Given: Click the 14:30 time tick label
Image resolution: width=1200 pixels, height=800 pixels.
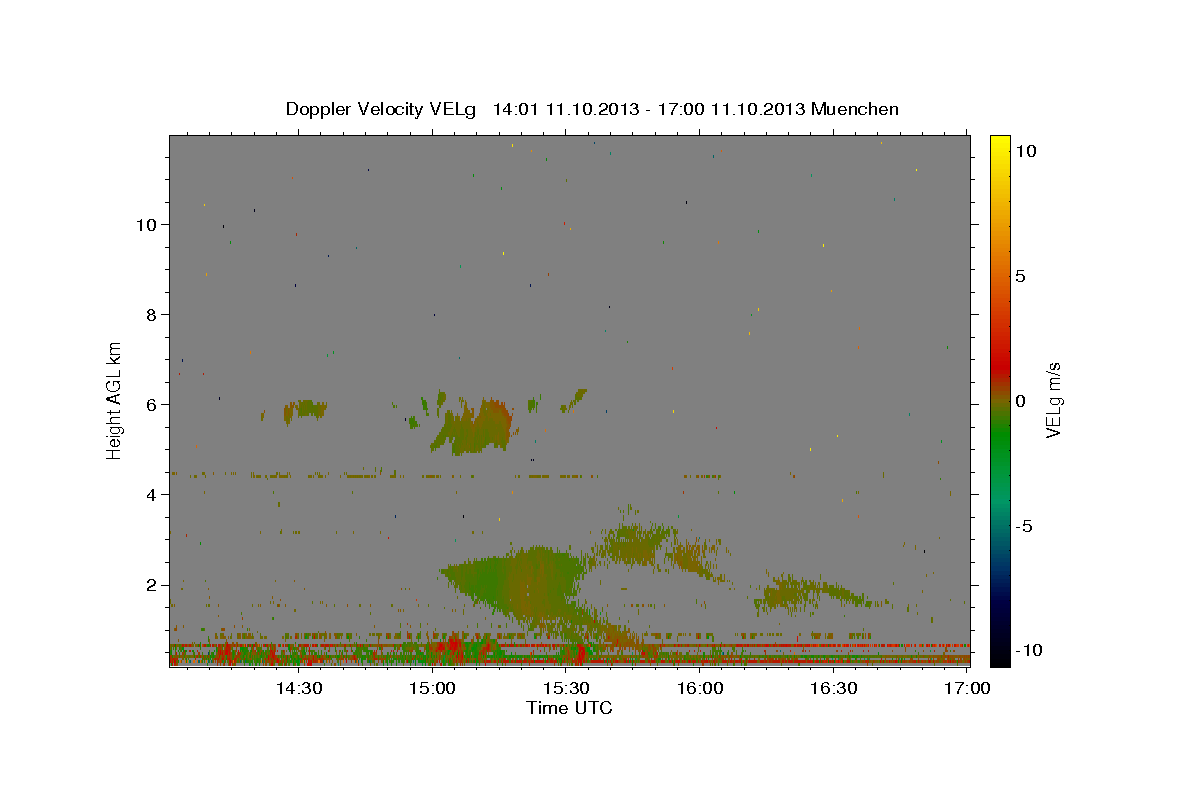Looking at the screenshot, I should click(298, 689).
